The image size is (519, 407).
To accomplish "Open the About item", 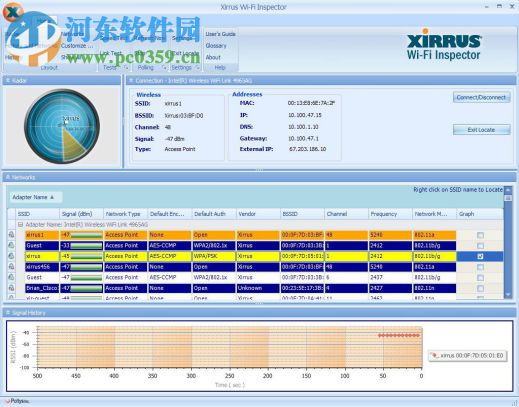I will pyautogui.click(x=213, y=57).
